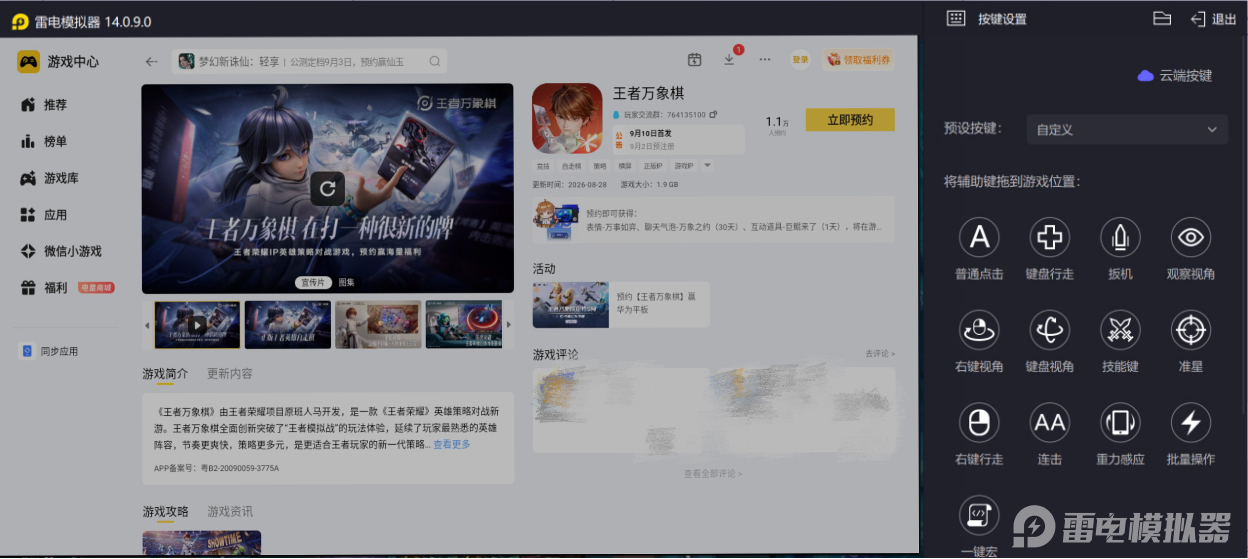1248x559 pixels.
Task: Click 同步应用 sync apps entry
Action: click(50, 351)
